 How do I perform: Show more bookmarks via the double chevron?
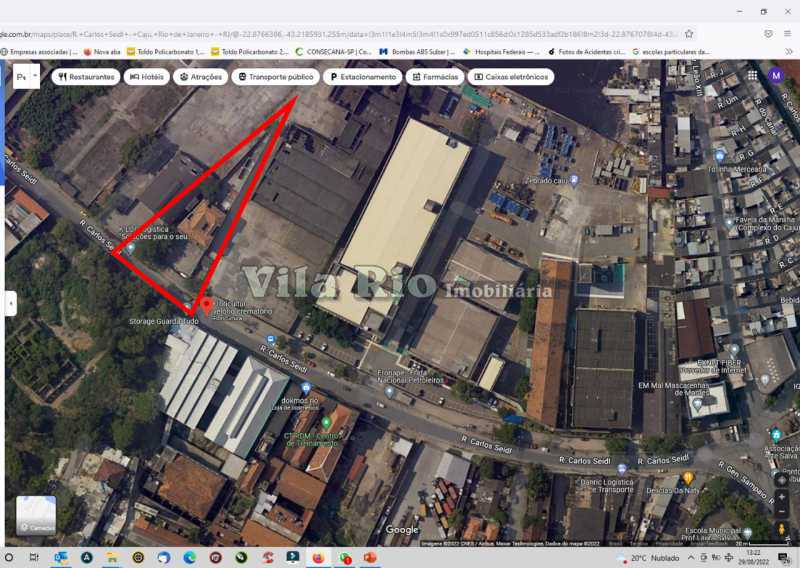[789, 52]
